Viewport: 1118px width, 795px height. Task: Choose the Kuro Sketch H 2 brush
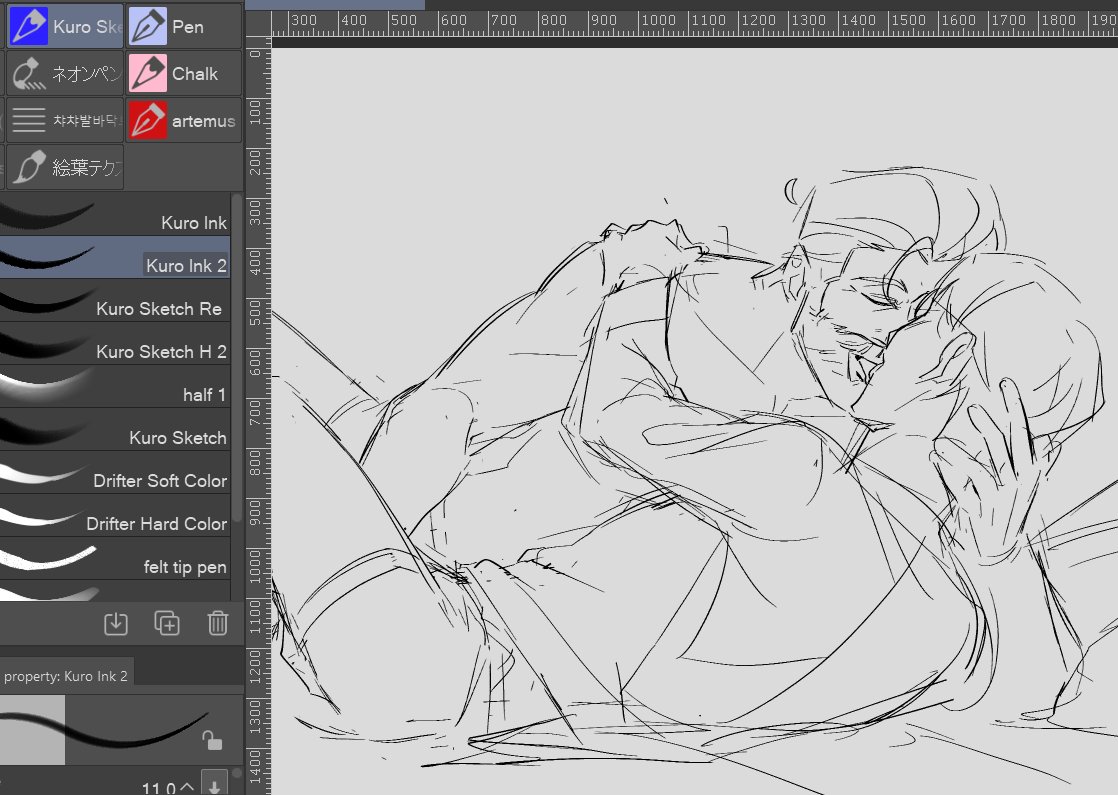115,344
